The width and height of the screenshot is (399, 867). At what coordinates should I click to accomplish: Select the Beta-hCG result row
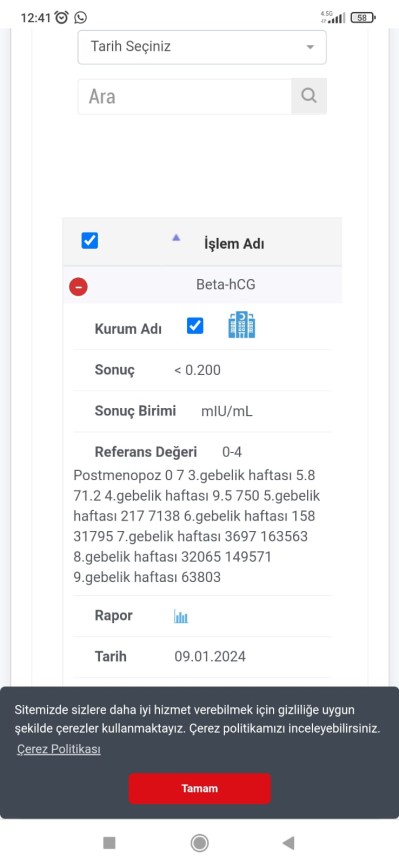coord(202,285)
